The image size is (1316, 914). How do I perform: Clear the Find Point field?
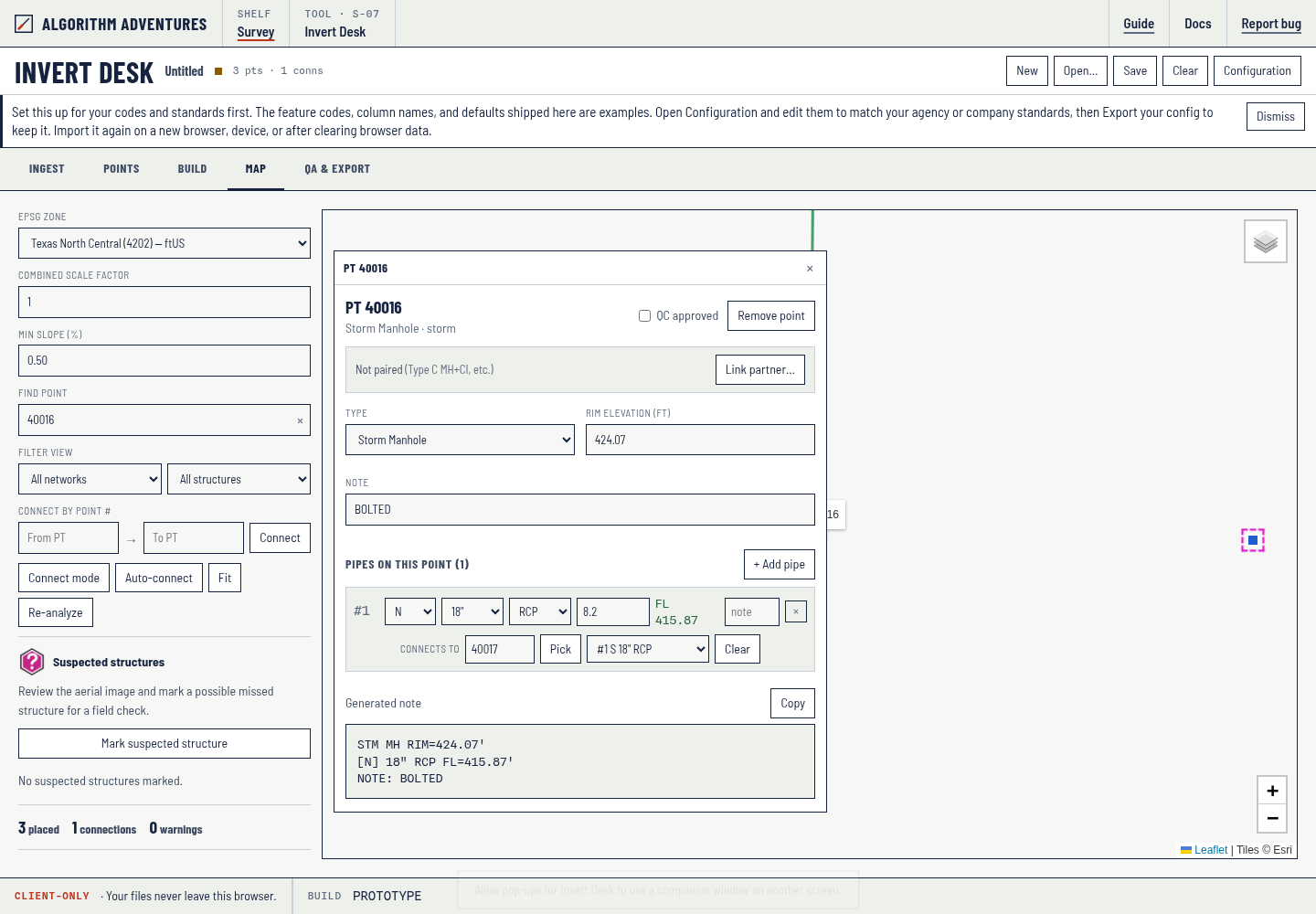click(x=300, y=420)
